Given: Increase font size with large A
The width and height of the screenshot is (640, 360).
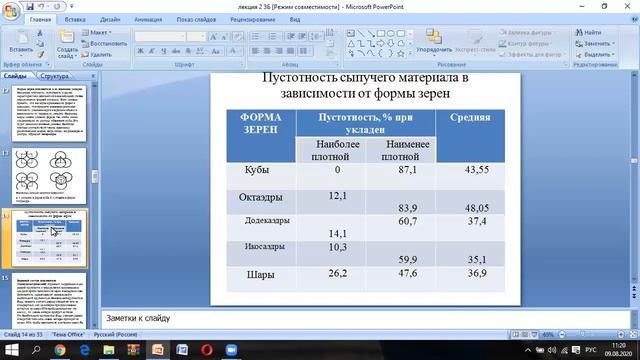Looking at the screenshot, I should coord(213,37).
